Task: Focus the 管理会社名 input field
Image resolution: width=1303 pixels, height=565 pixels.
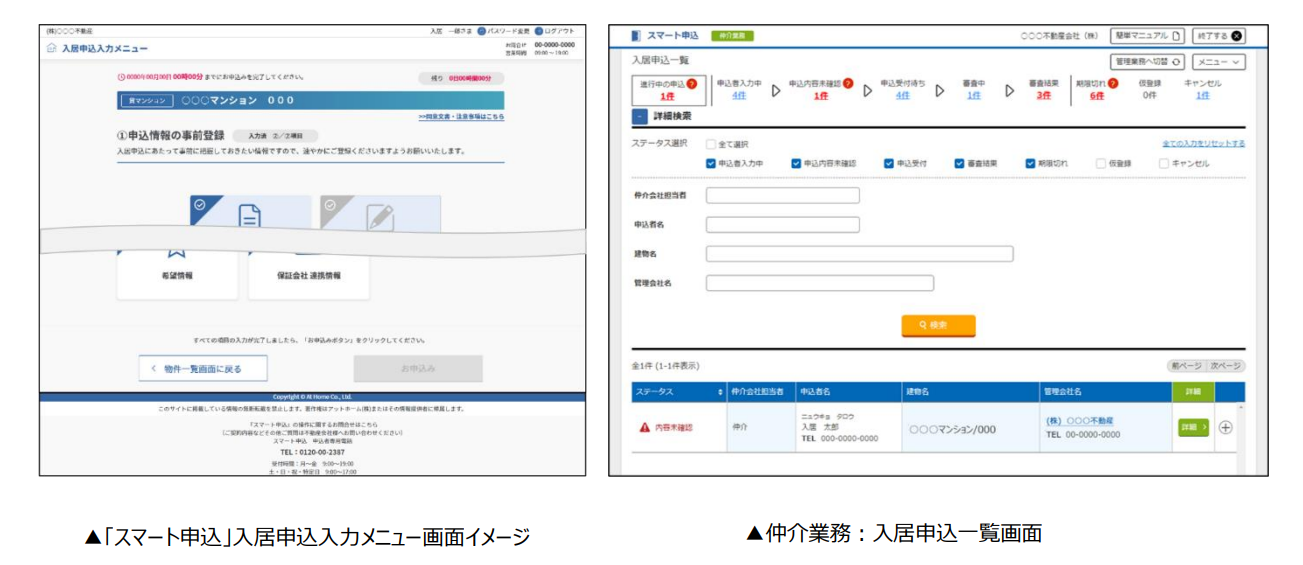Action: click(x=820, y=283)
